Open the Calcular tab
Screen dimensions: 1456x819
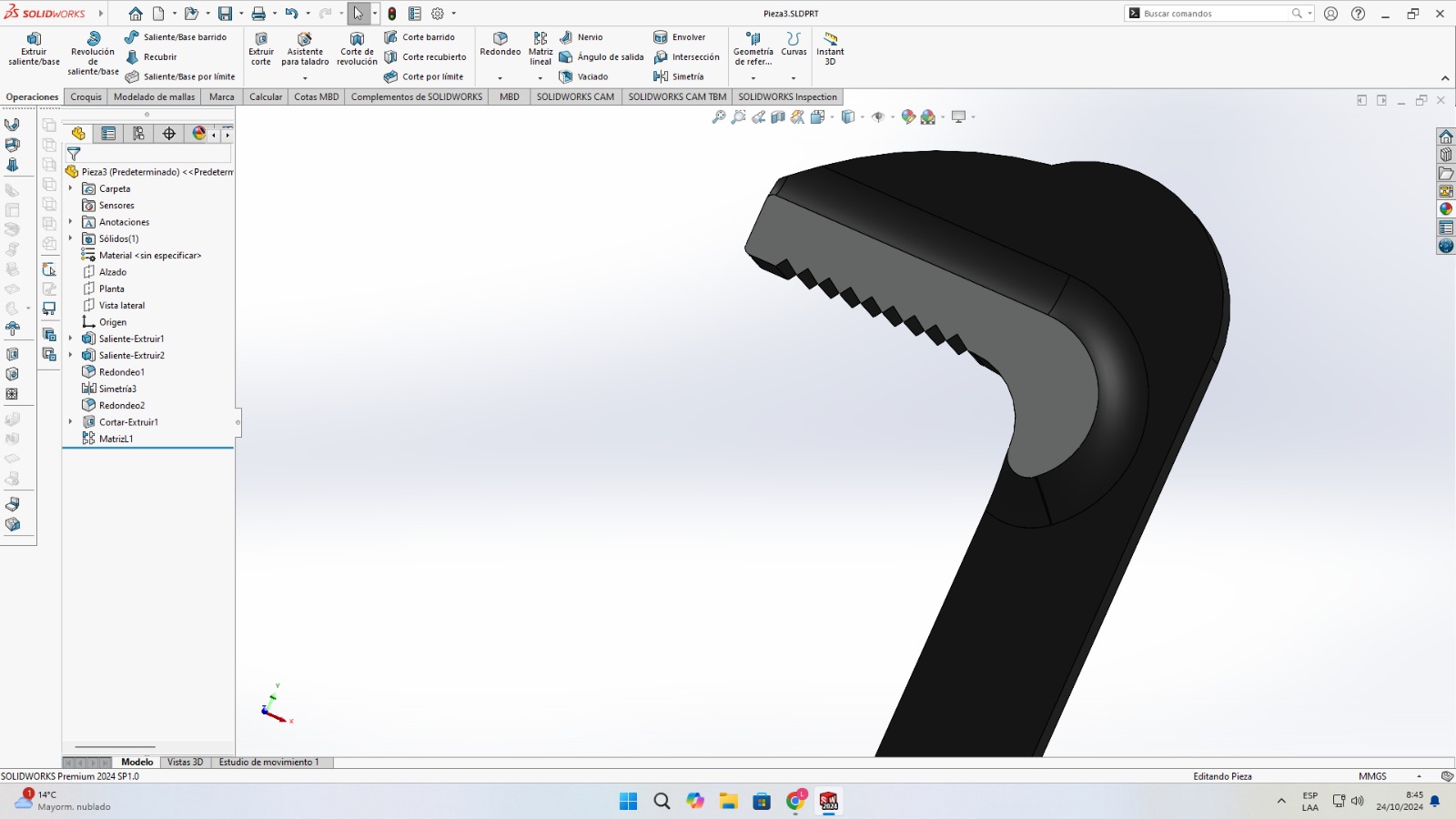266,96
